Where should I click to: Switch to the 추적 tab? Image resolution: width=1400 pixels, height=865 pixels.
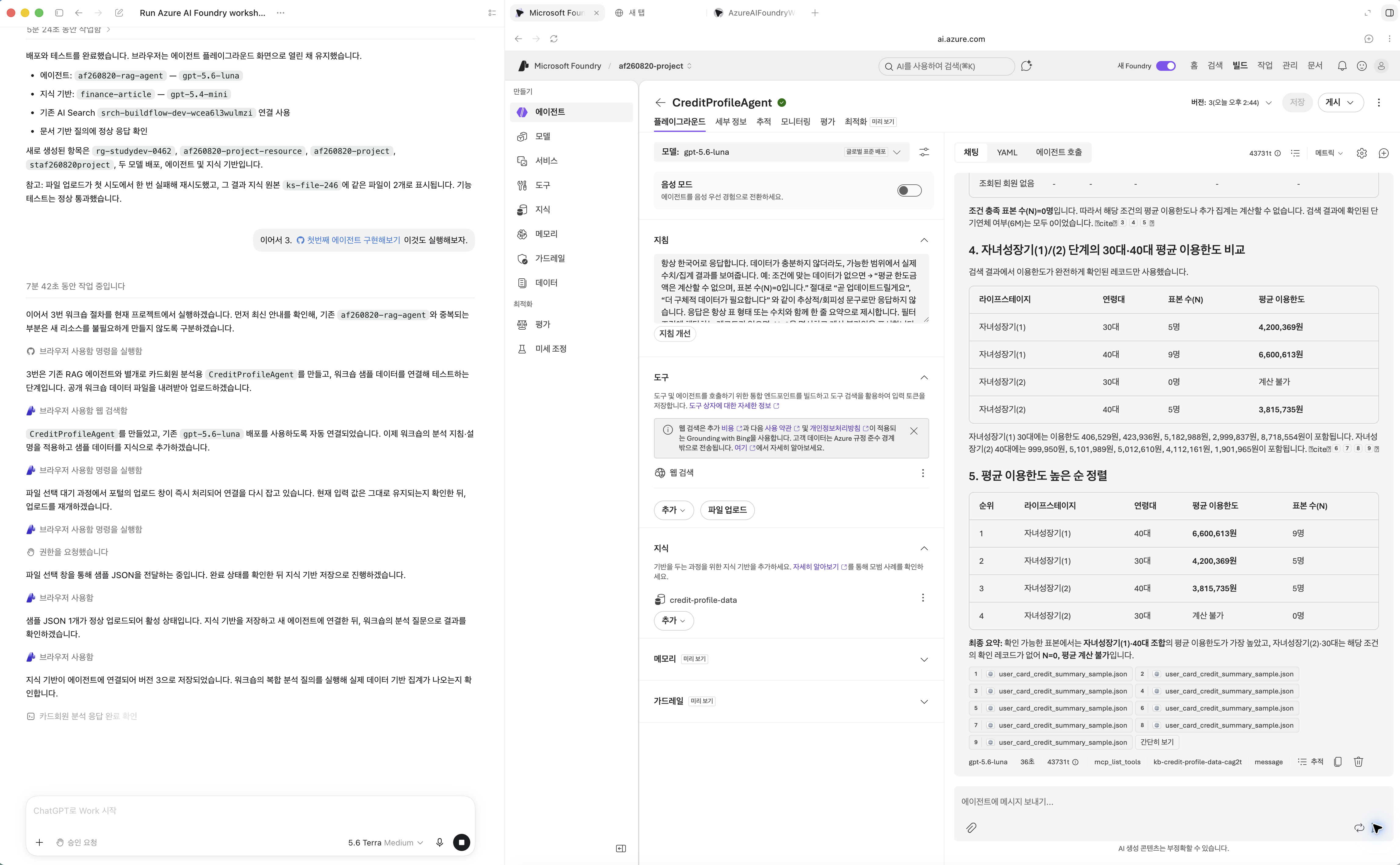763,122
